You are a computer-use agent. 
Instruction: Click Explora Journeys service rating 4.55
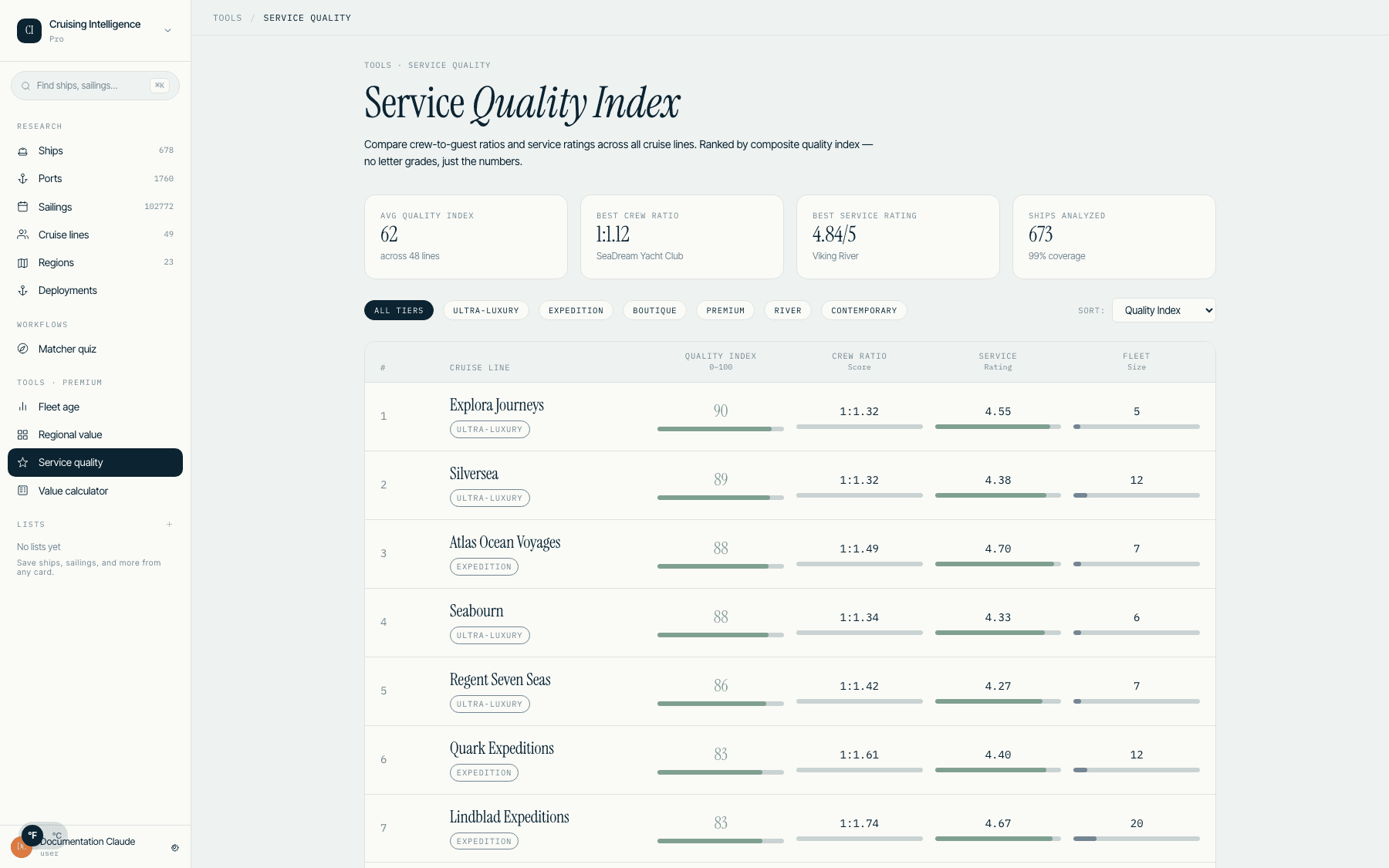tap(998, 411)
